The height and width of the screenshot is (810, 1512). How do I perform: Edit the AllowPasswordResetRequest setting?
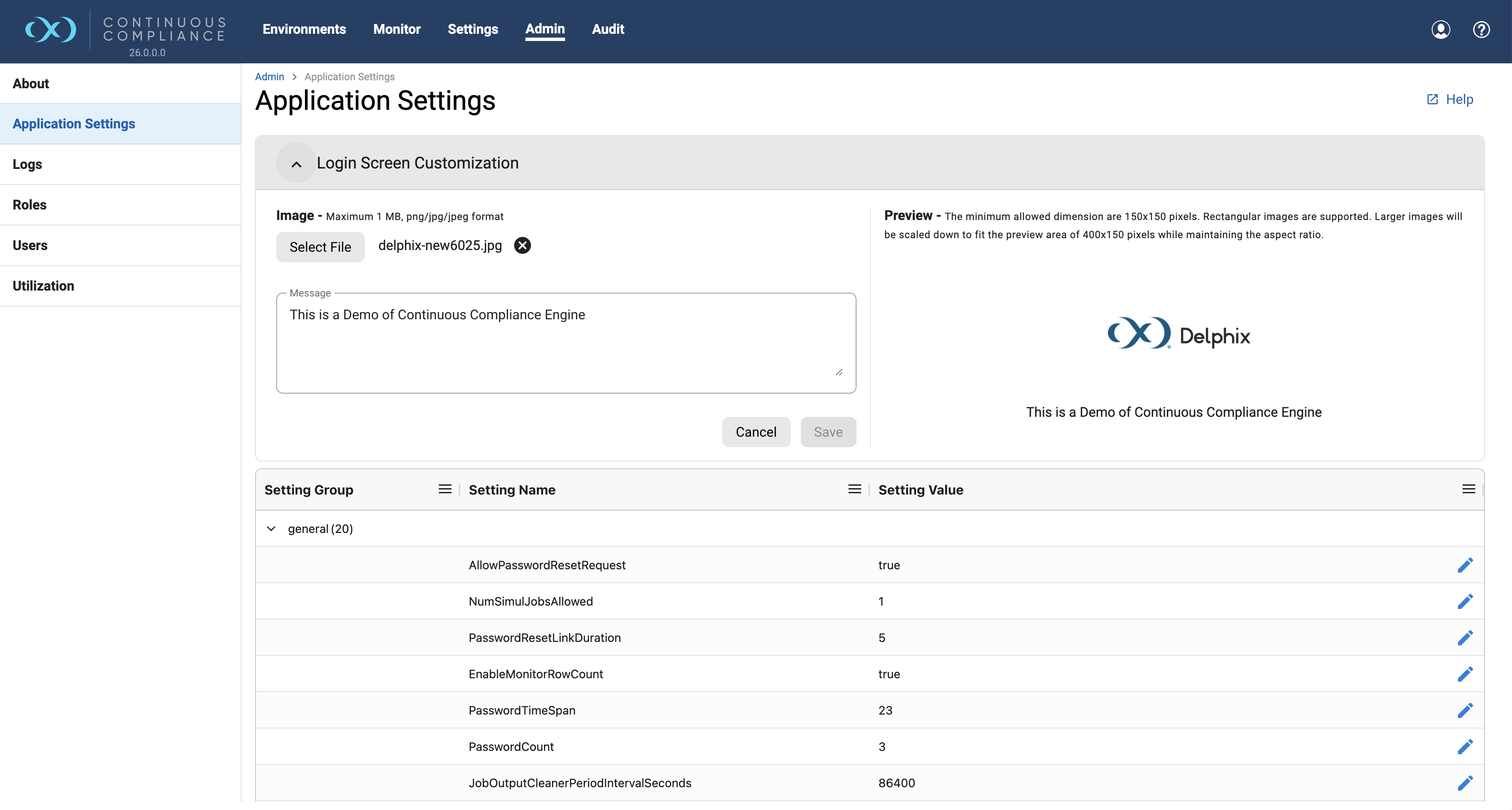(1465, 565)
